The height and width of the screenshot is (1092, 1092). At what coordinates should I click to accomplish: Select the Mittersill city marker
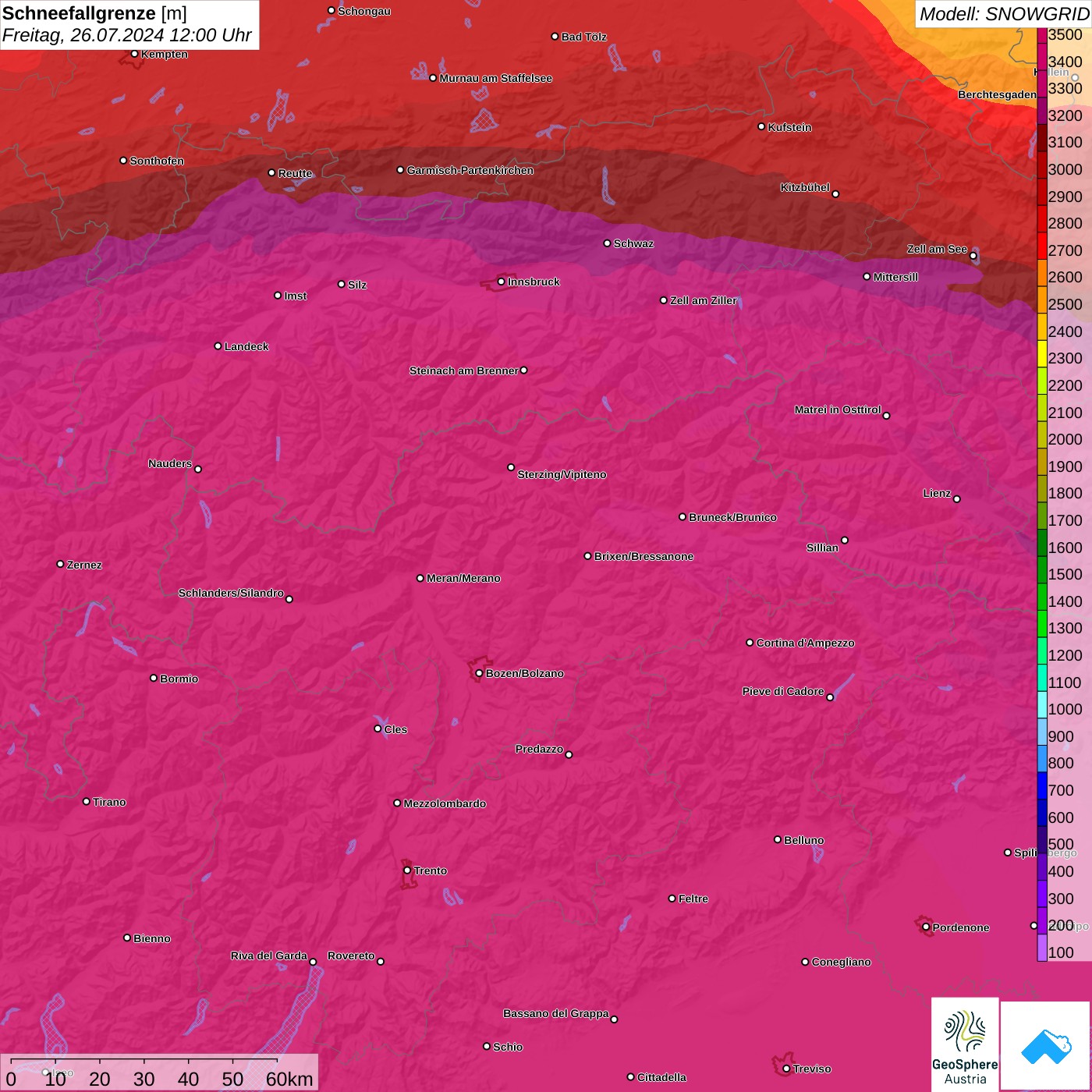pyautogui.click(x=867, y=276)
